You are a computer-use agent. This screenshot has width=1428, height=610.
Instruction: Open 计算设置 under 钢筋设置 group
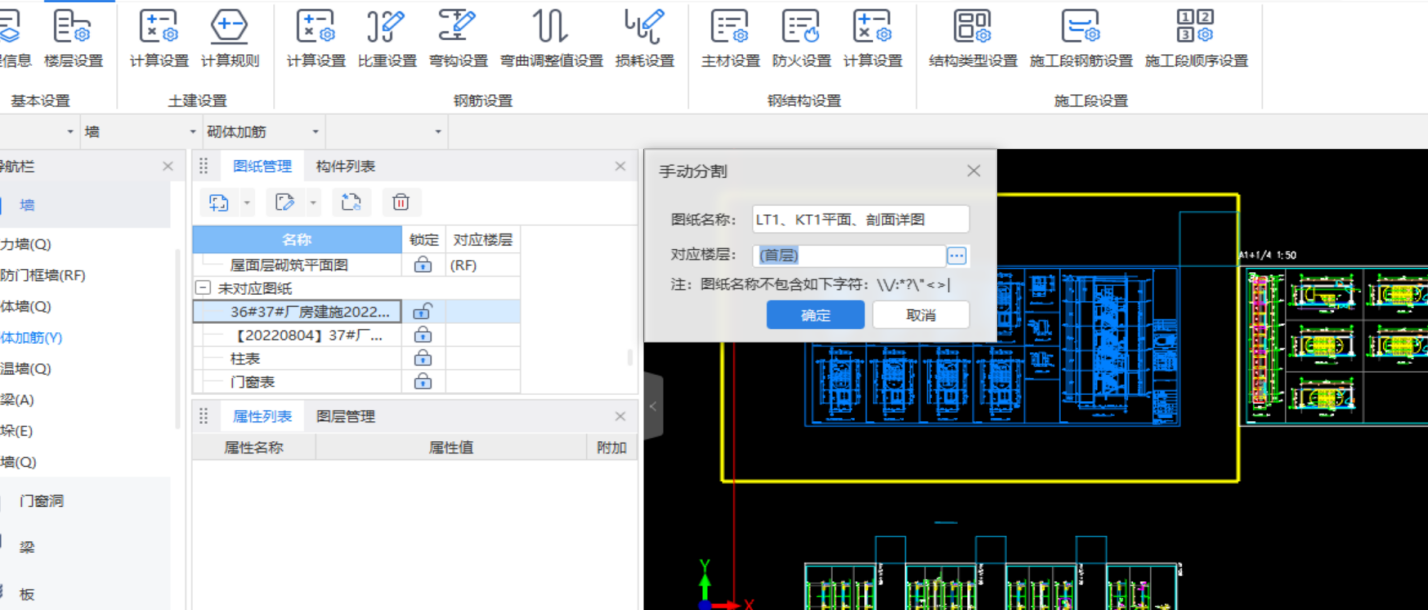pos(316,38)
